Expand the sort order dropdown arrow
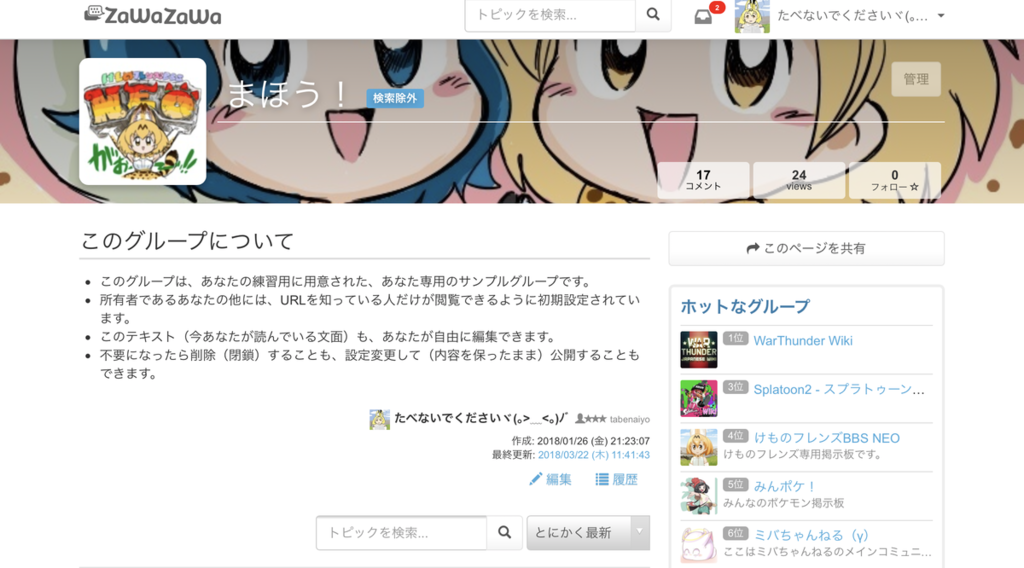1024x568 pixels. 640,531
